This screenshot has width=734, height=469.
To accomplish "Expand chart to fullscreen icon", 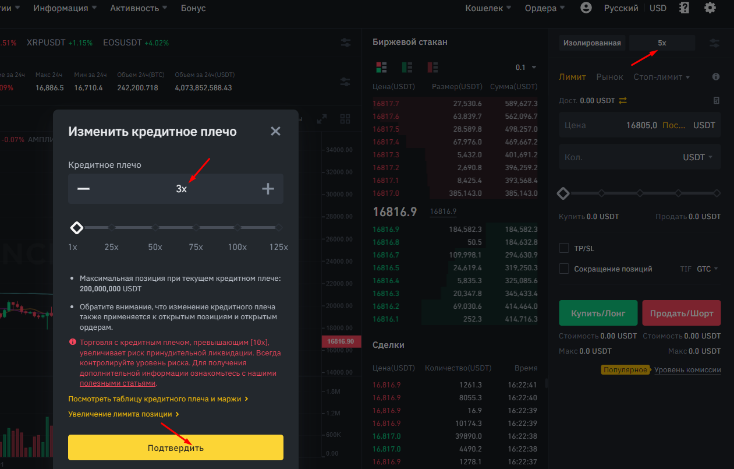I will (322, 119).
